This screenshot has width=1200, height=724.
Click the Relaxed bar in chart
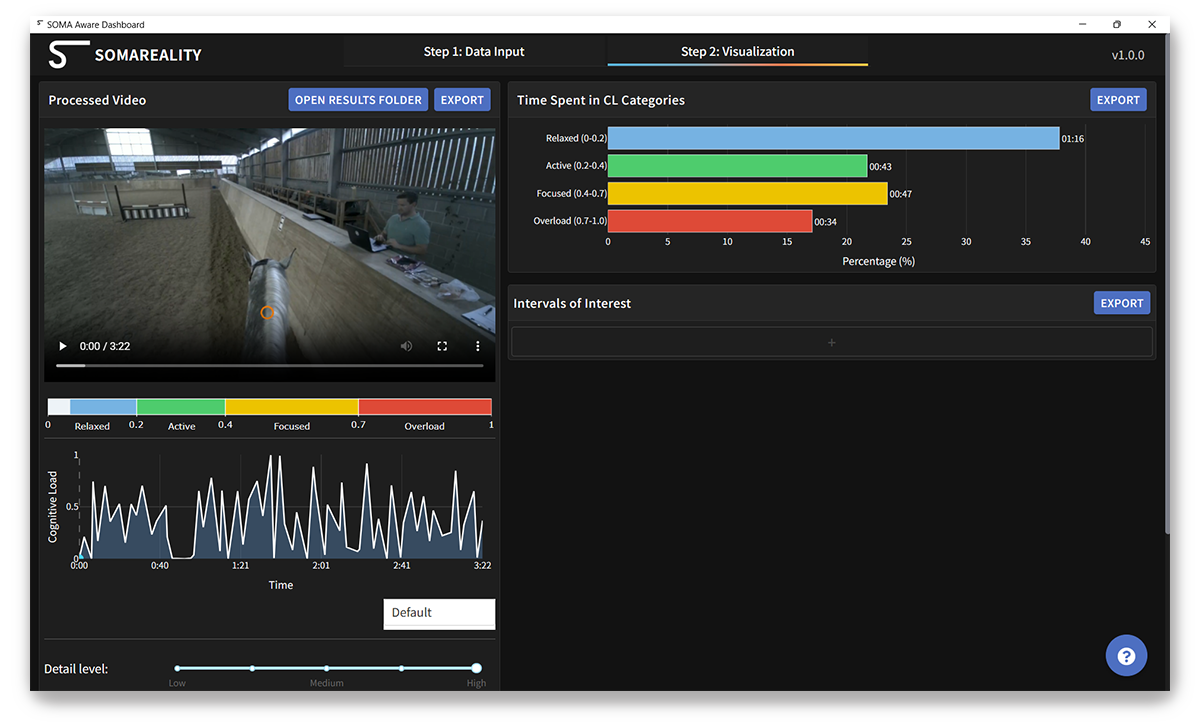[x=832, y=138]
